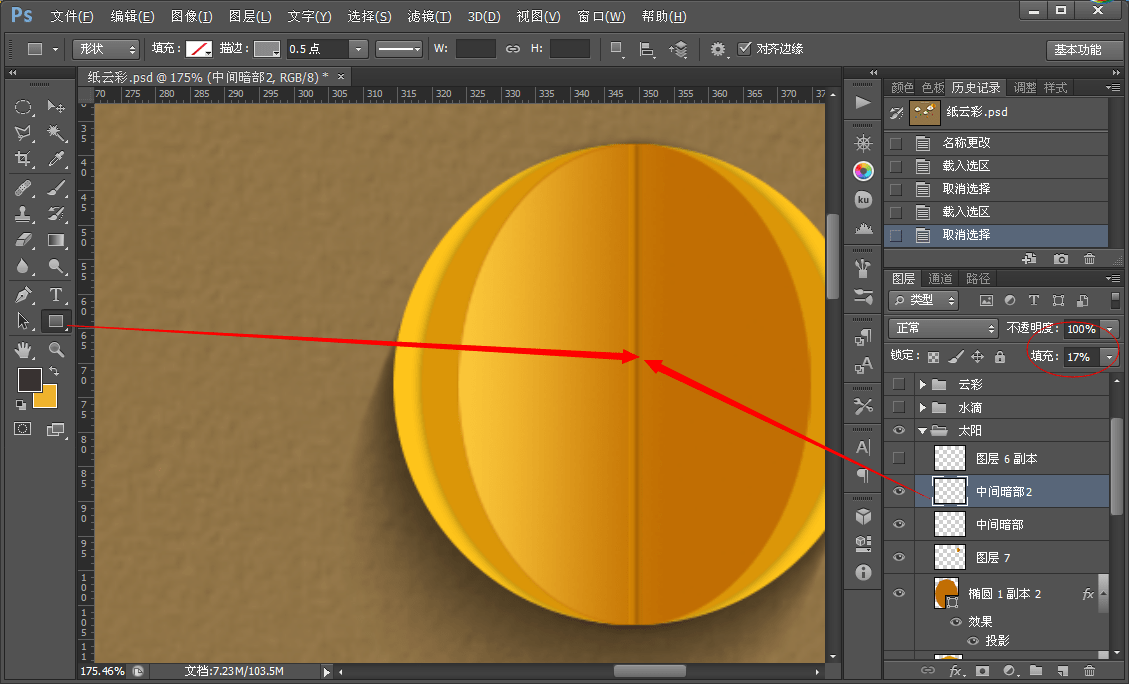Uncheck the 对齐边缘 checkbox
Viewport: 1129px width, 684px height.
(744, 49)
